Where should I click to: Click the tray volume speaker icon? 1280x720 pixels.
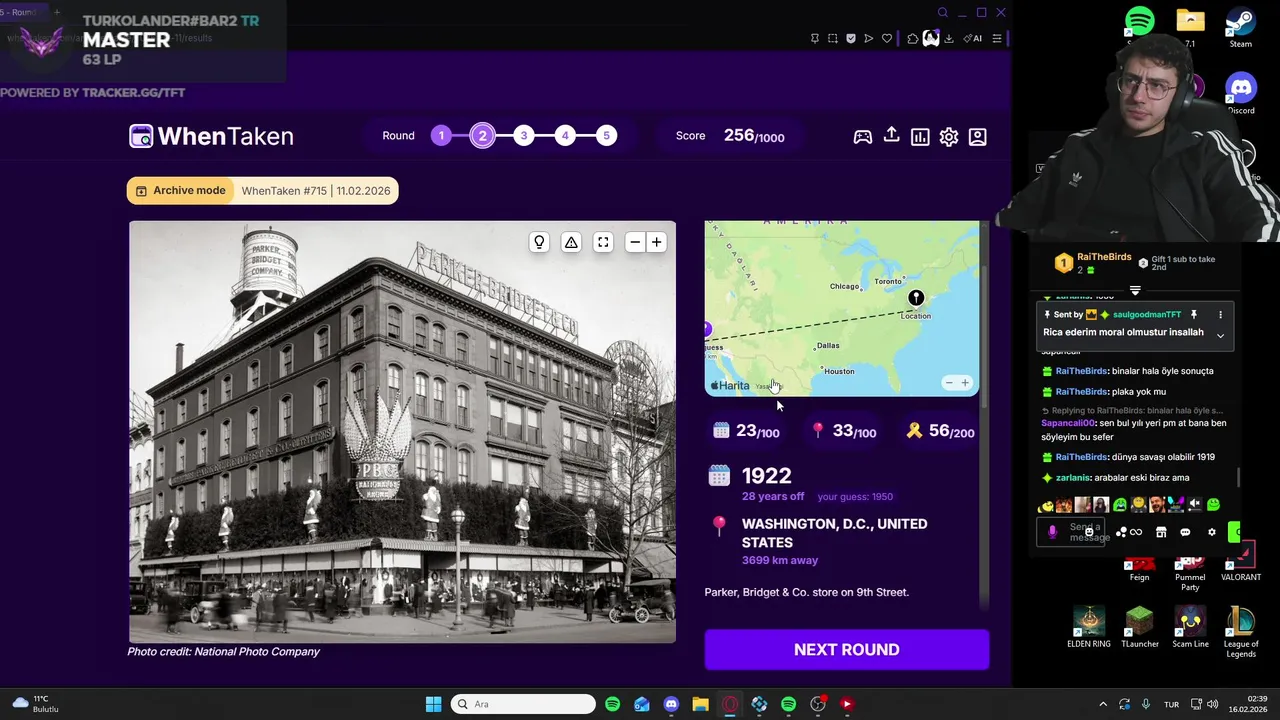(x=1212, y=704)
